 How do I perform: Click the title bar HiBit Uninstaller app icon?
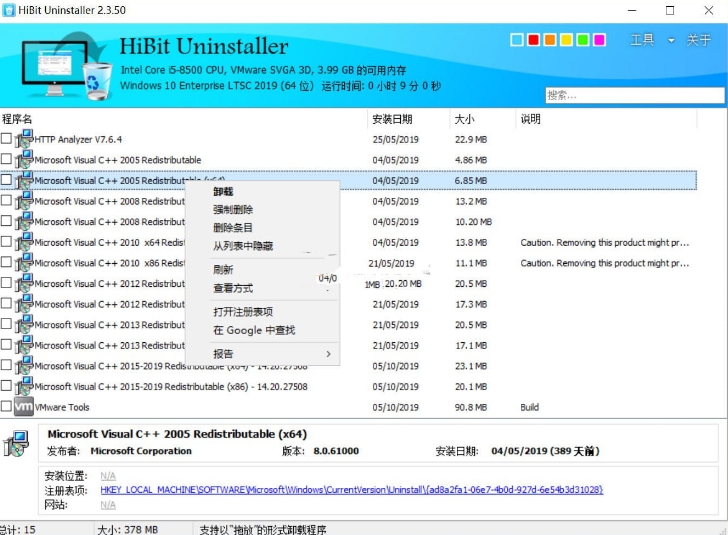(x=10, y=10)
